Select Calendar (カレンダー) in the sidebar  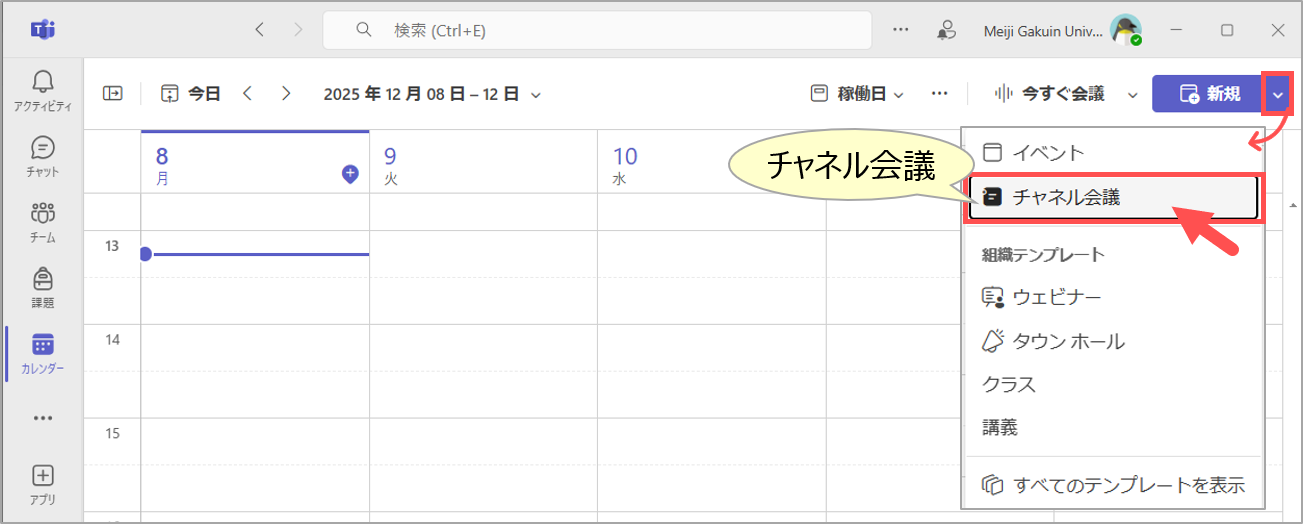tap(43, 352)
